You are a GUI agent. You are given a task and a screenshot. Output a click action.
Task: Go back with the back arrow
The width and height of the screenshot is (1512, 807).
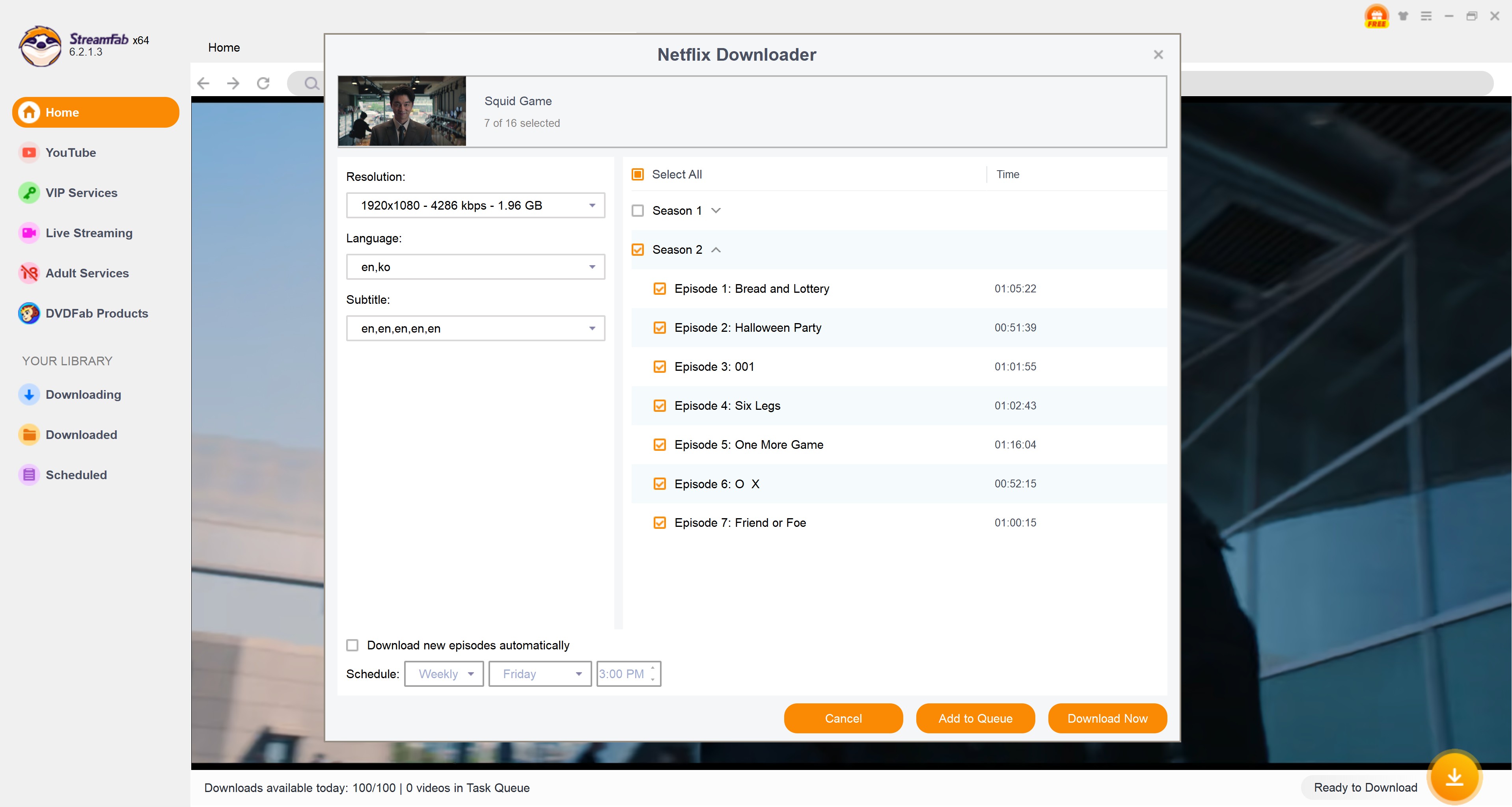203,83
